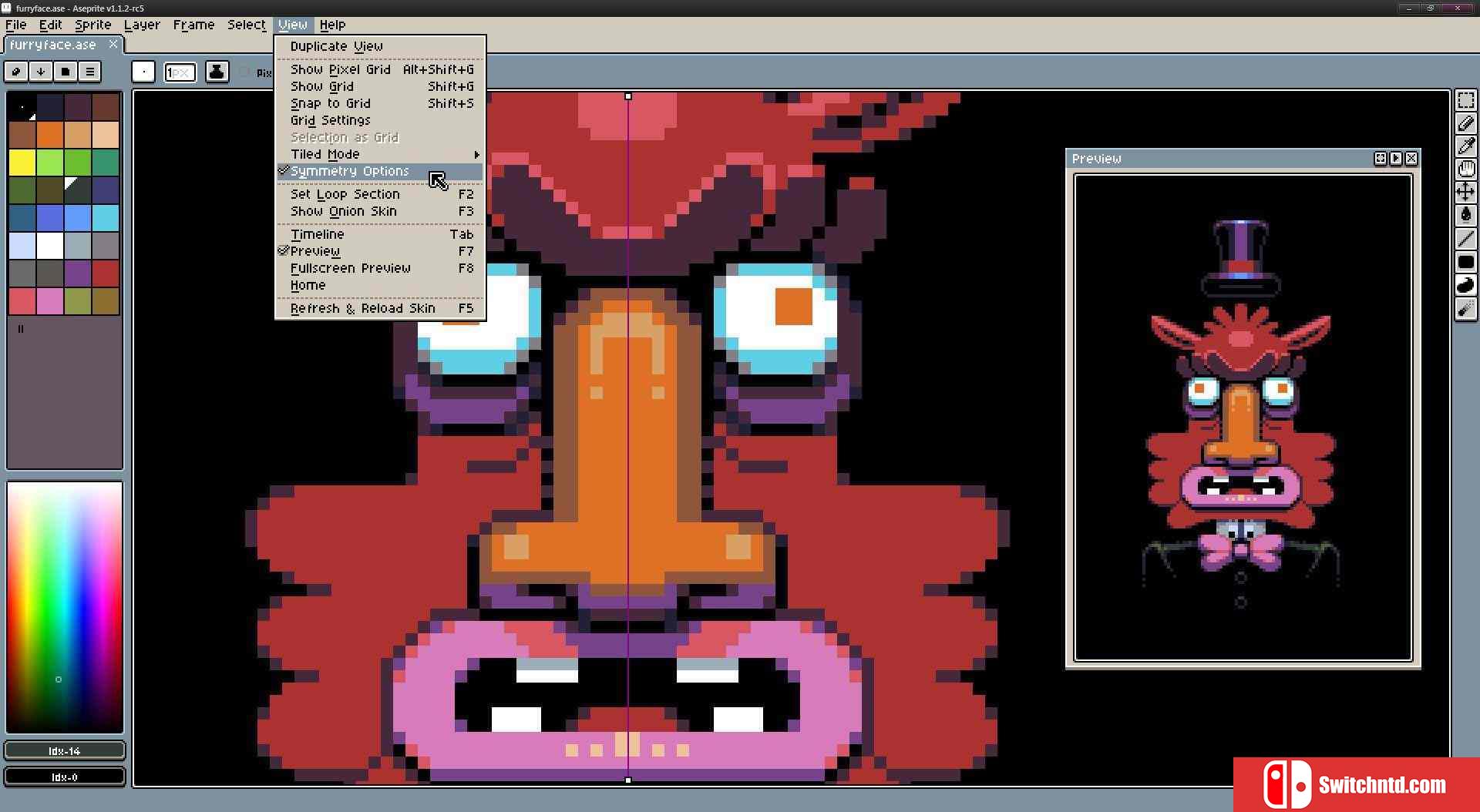Open the background color Idx-0 selector

pos(65,777)
